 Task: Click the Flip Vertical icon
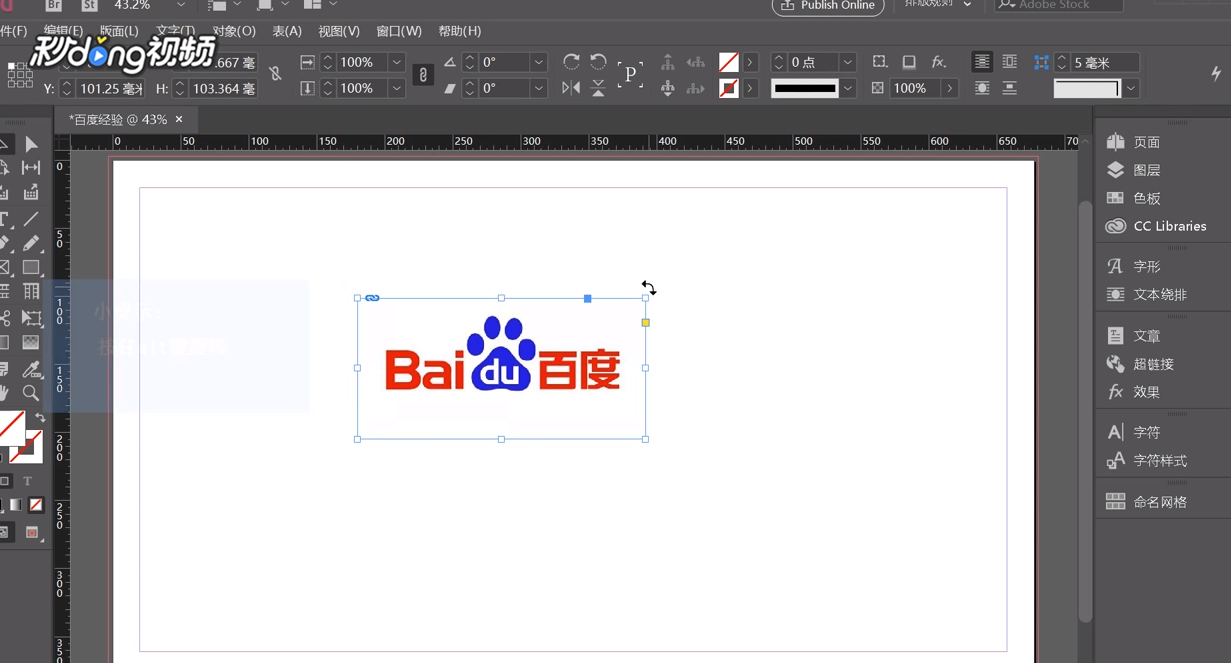click(598, 88)
